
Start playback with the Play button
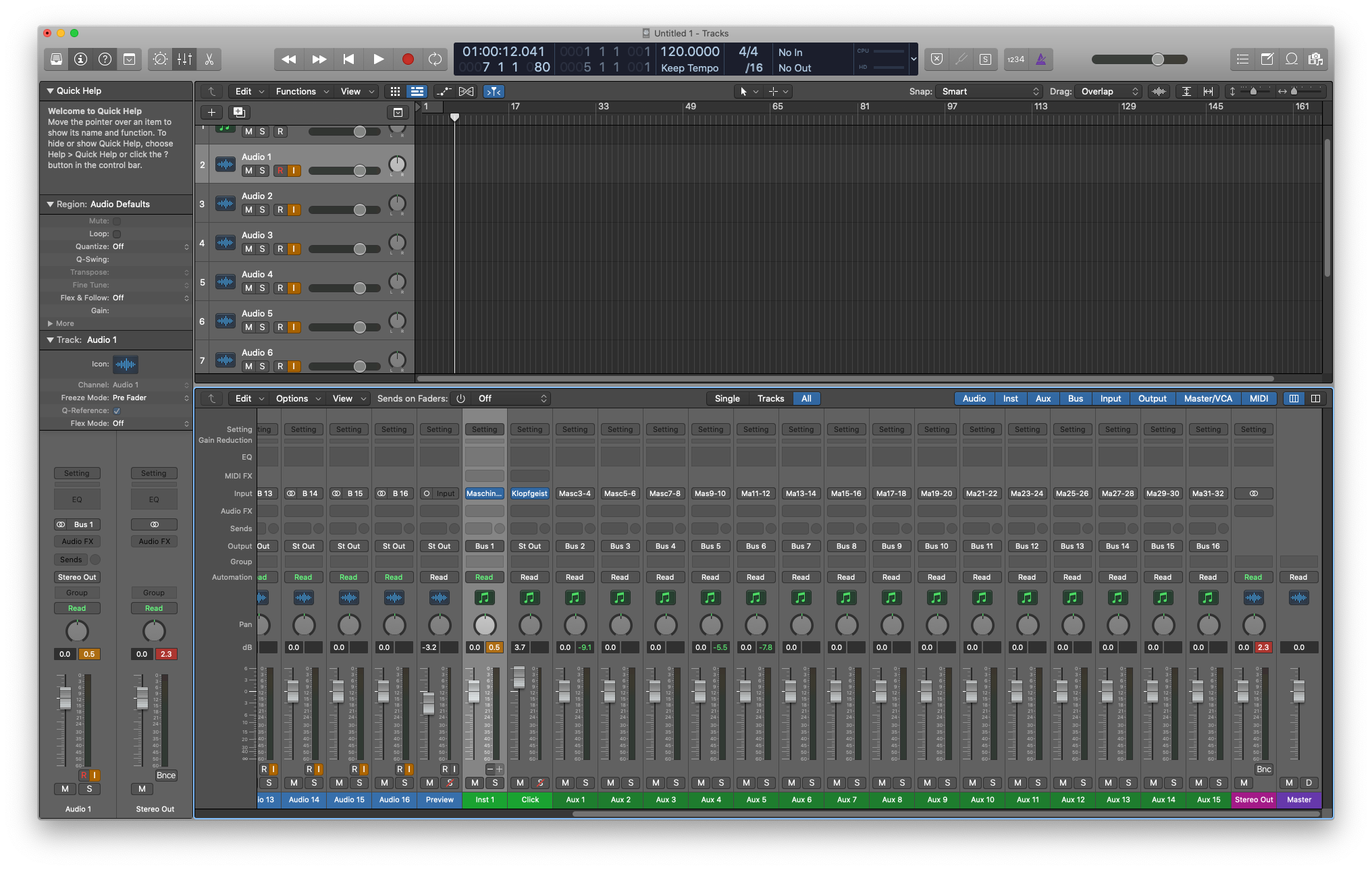click(x=378, y=59)
